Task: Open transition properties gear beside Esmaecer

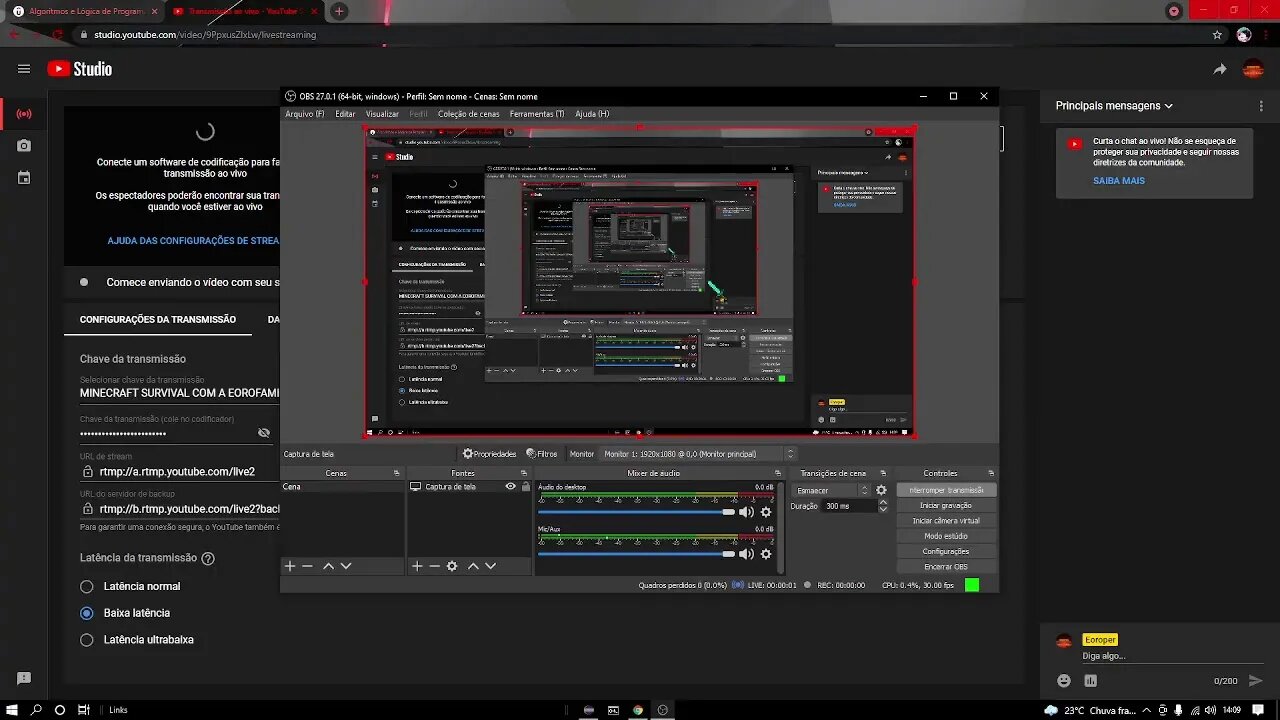Action: point(881,491)
